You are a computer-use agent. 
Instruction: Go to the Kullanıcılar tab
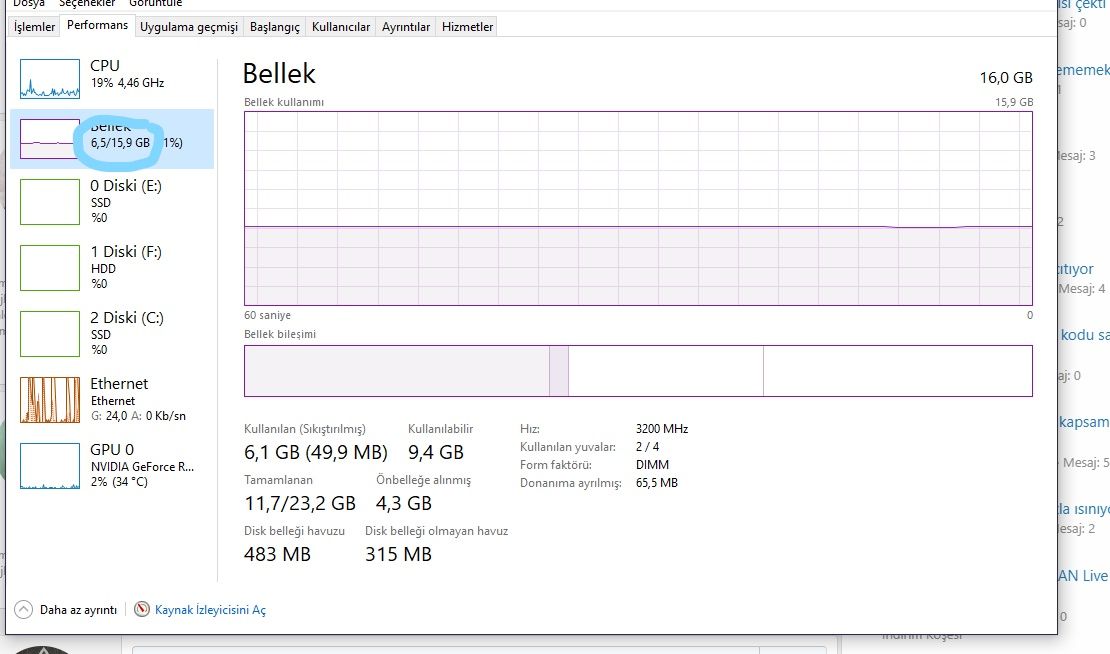(341, 27)
